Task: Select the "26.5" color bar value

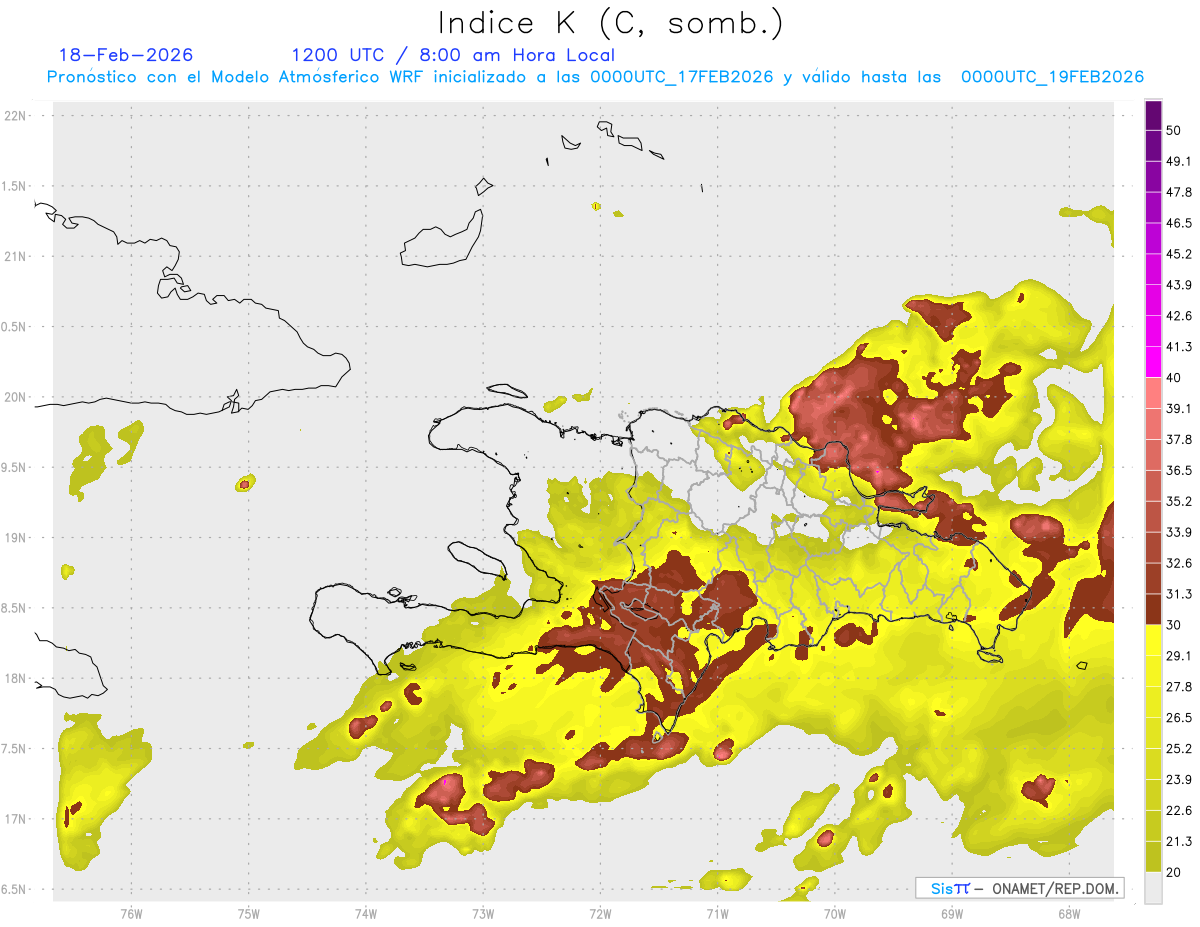Action: click(x=1179, y=718)
